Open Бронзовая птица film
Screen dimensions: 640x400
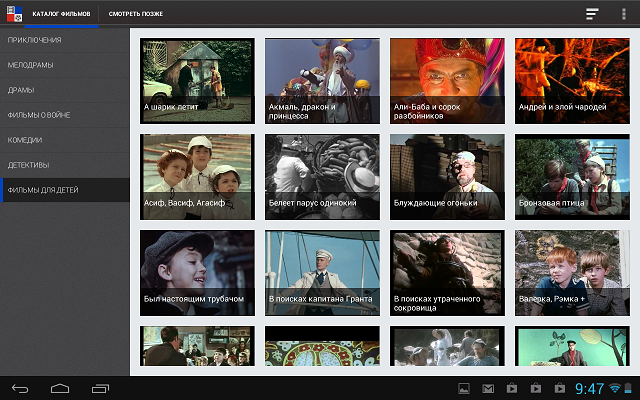pyautogui.click(x=572, y=177)
